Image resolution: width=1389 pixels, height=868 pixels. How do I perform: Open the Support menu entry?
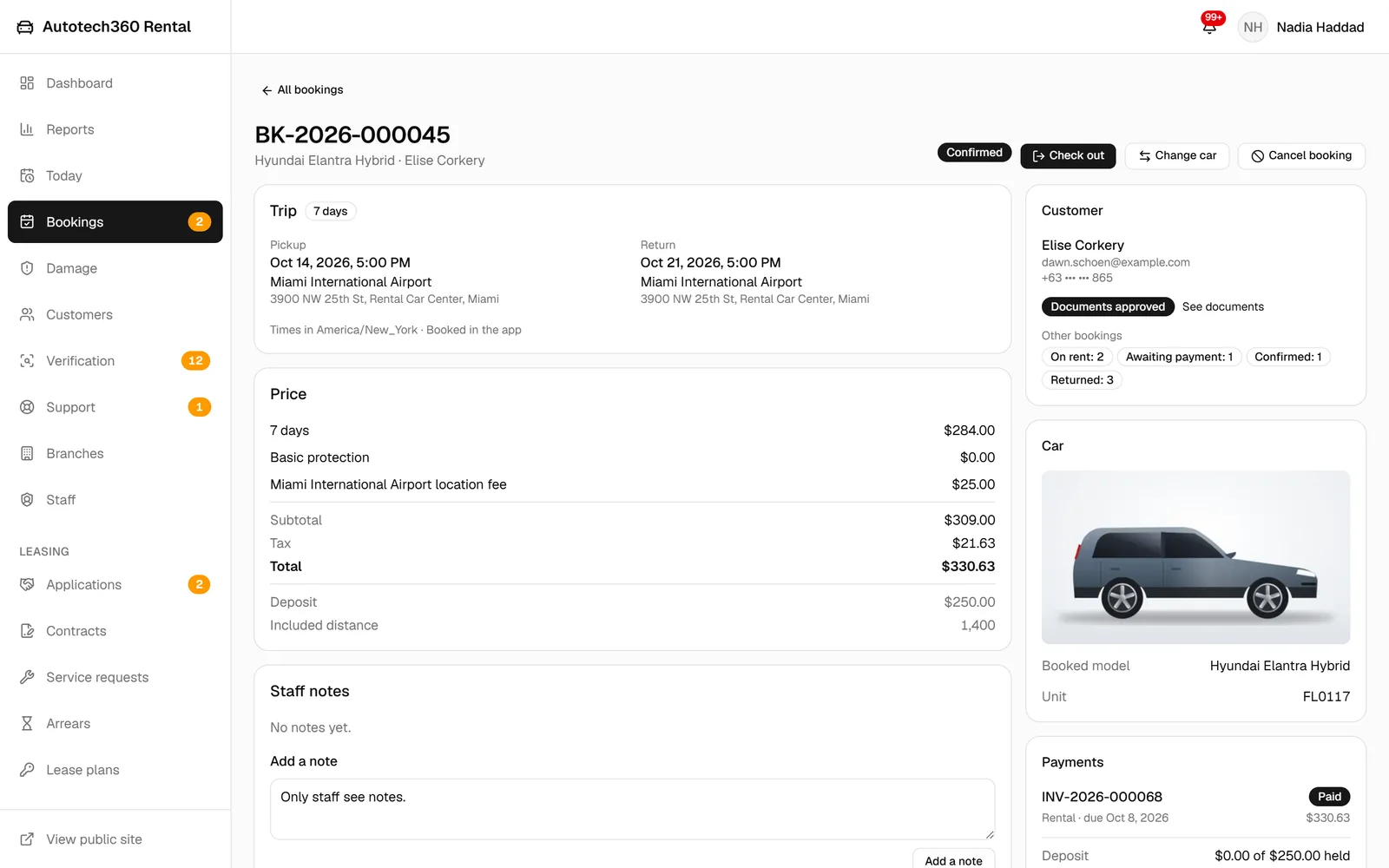115,407
